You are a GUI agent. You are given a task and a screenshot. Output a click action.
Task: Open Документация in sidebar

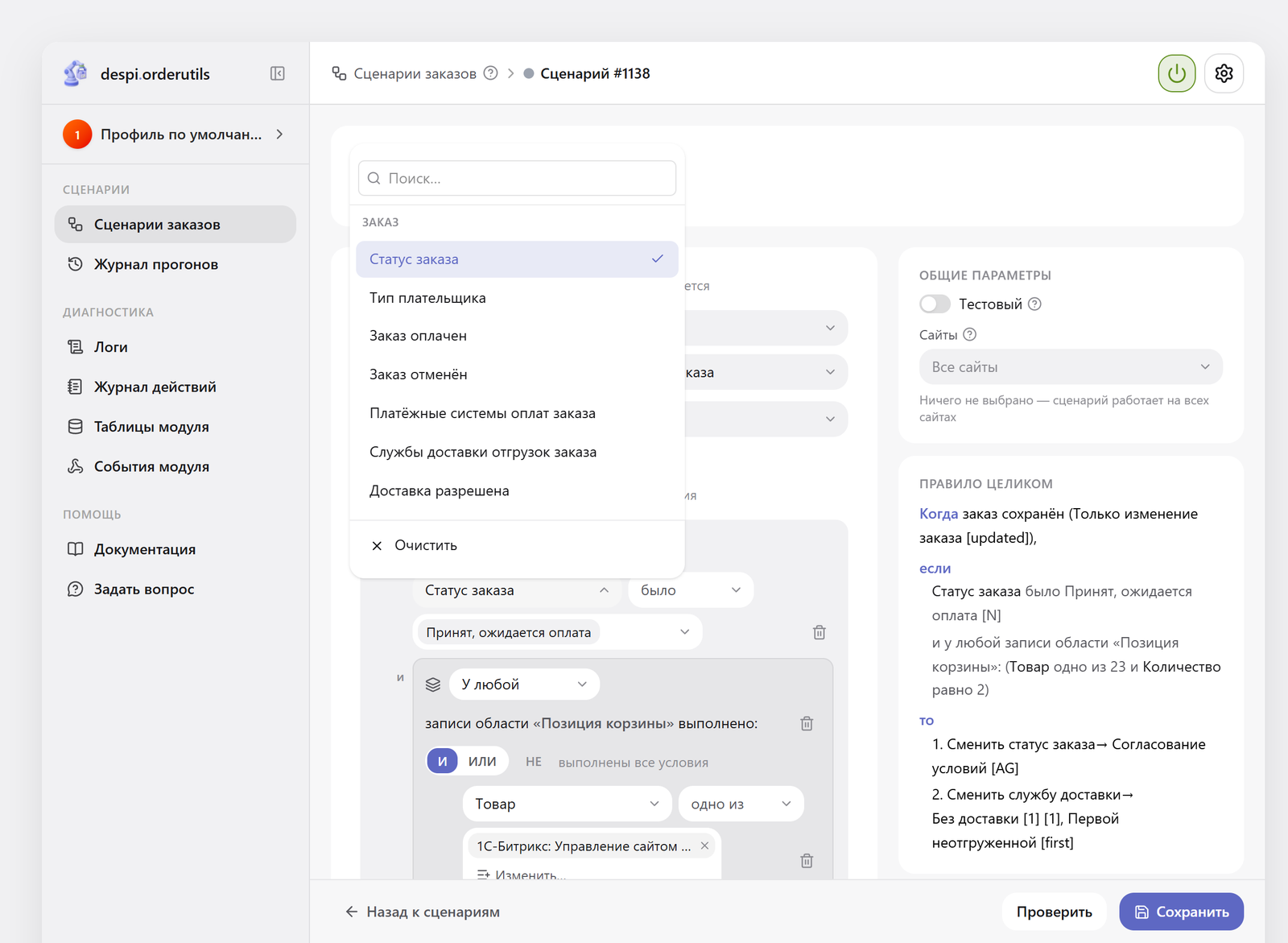[x=175, y=549]
